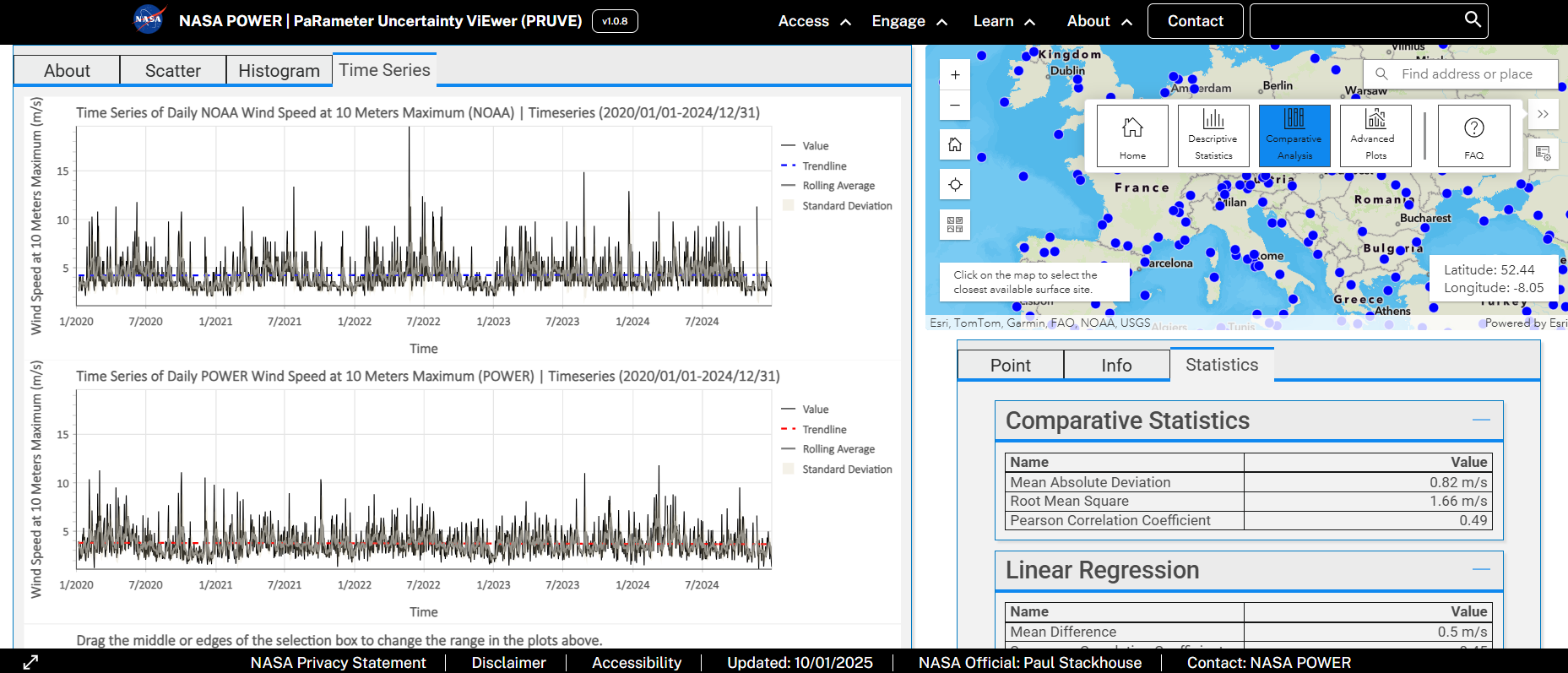Toggle Standard Deviation in the NOAA plot legend

846,206
